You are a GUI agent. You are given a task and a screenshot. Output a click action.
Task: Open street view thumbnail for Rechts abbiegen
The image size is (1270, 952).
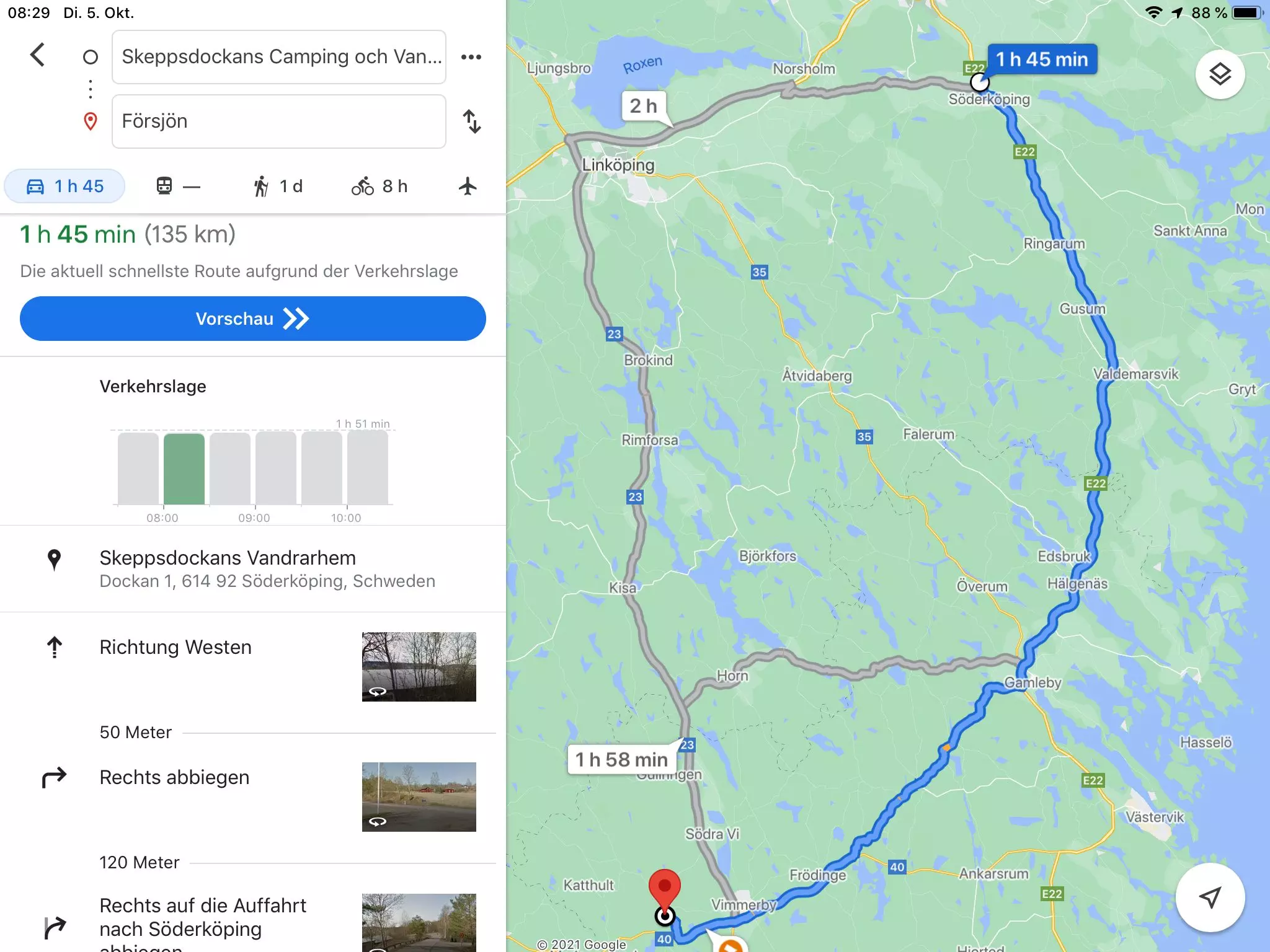(x=419, y=797)
